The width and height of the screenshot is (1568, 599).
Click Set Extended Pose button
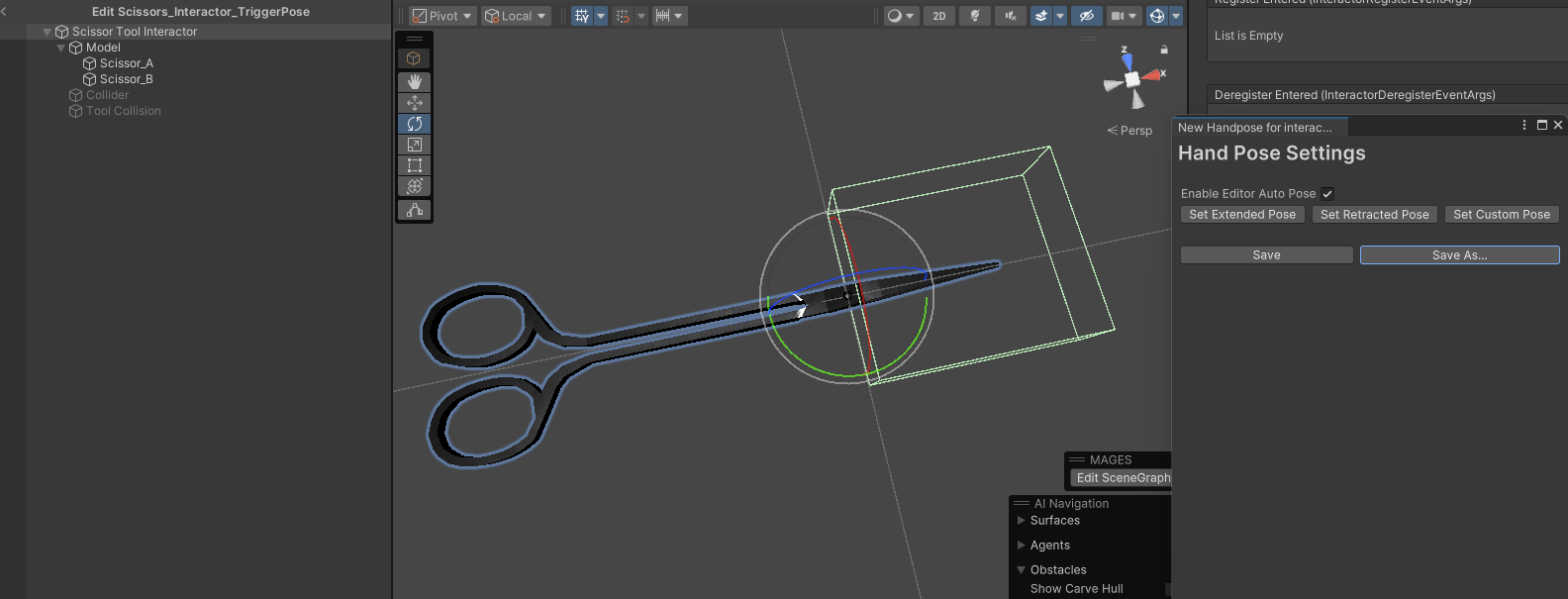1242,215
